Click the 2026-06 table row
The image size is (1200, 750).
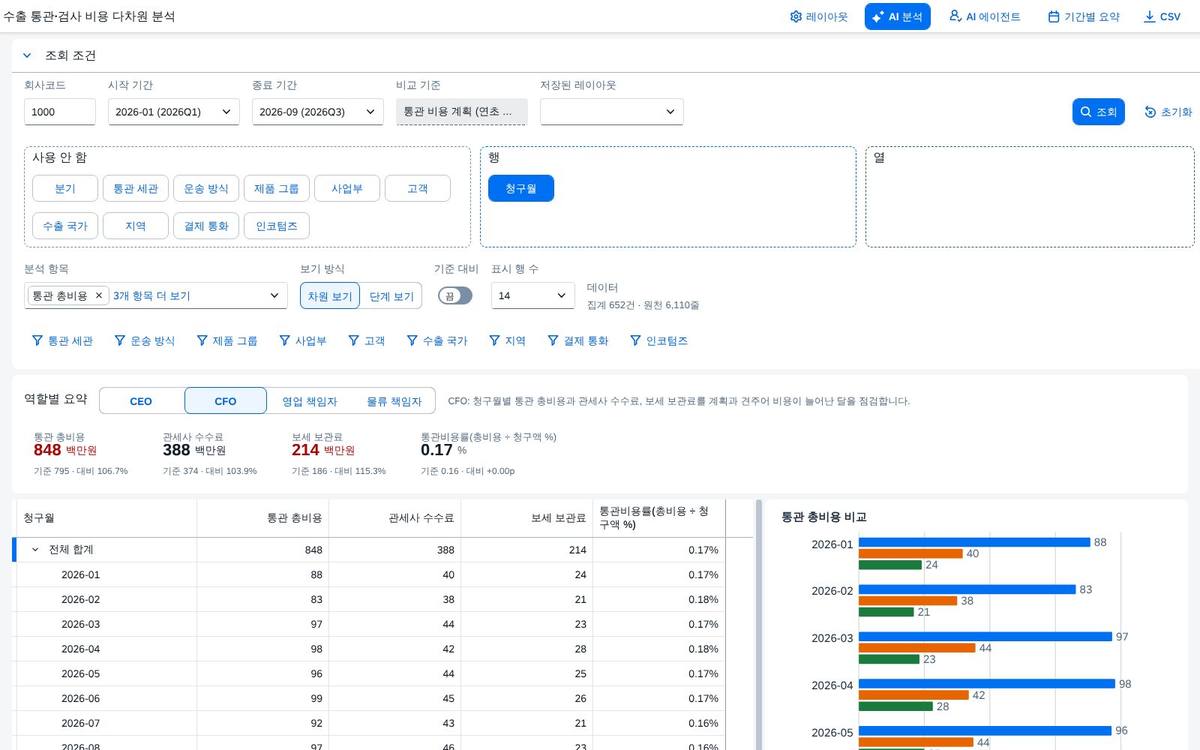pos(369,698)
